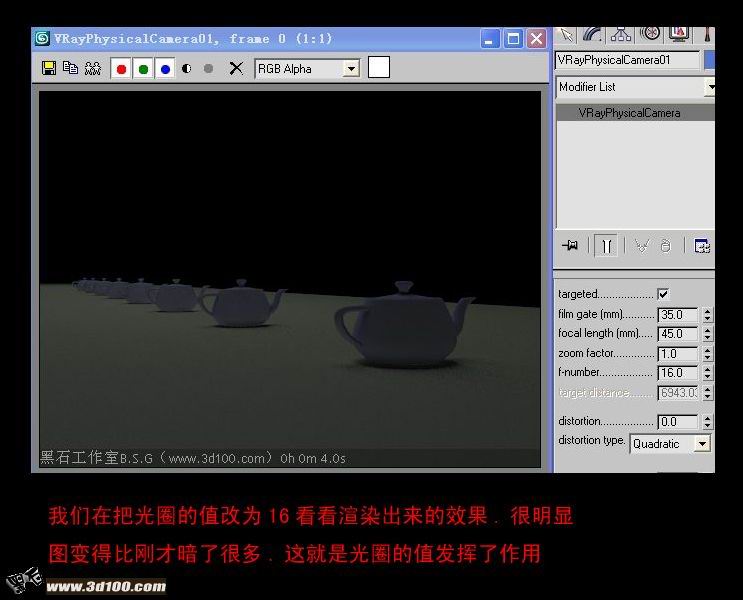Toggle the green channel button
Screen dimensions: 743x600
point(143,69)
